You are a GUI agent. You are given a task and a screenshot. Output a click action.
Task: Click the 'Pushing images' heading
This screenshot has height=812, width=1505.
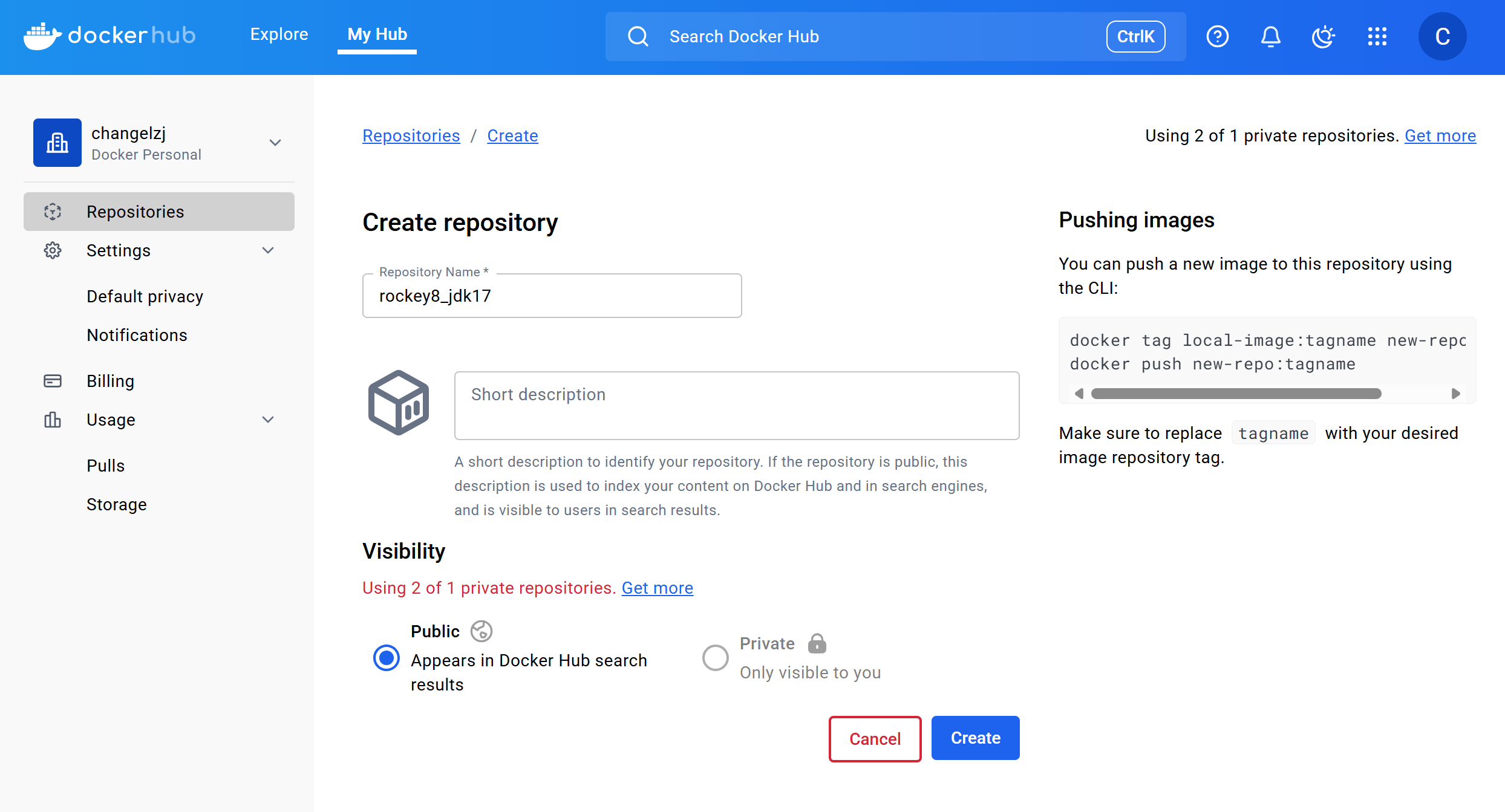[x=1137, y=220]
